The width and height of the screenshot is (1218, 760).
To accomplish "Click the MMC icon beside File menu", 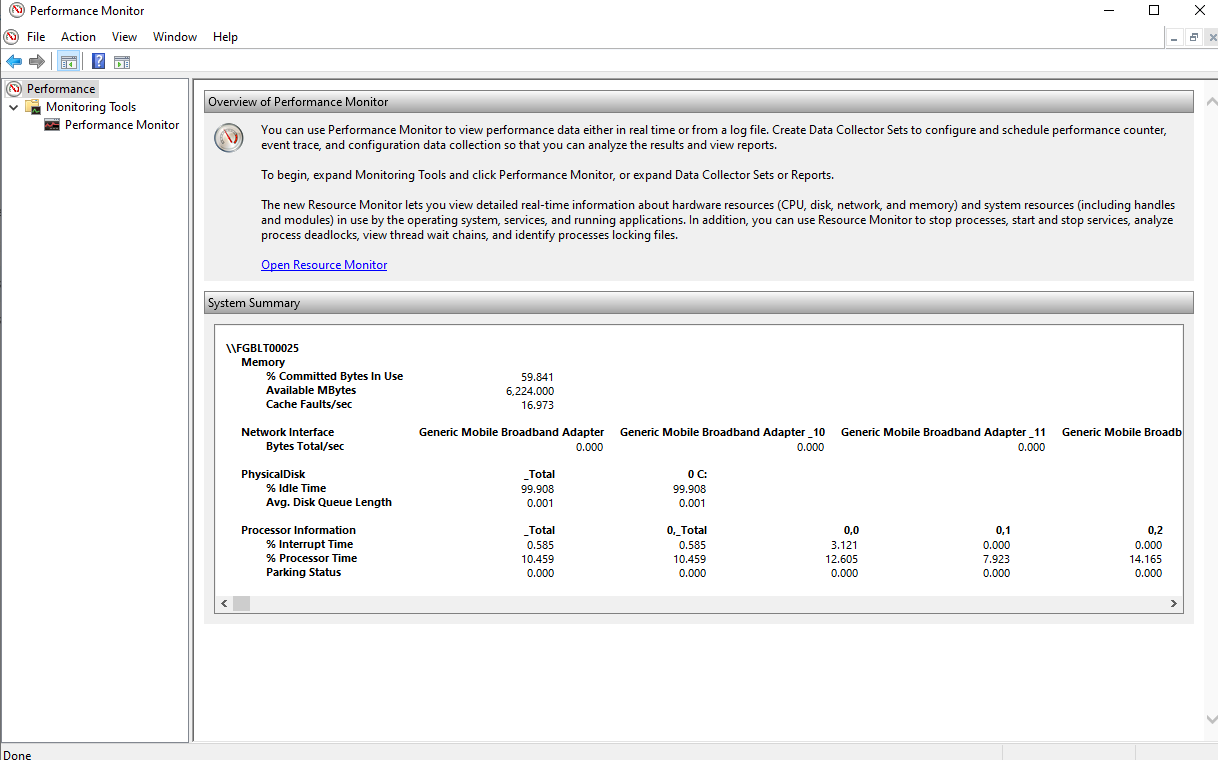I will tap(11, 37).
